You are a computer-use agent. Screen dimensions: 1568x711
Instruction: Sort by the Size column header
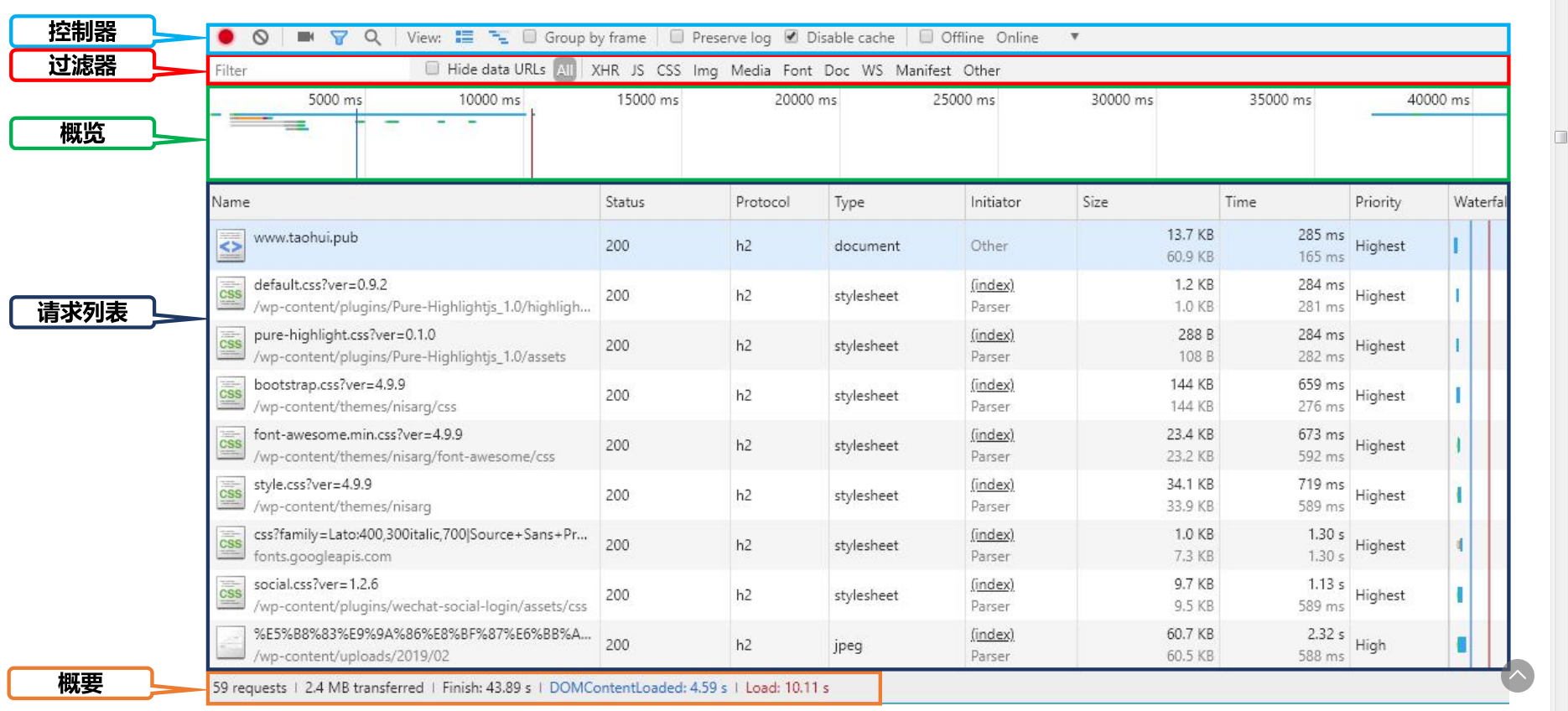(x=1148, y=202)
